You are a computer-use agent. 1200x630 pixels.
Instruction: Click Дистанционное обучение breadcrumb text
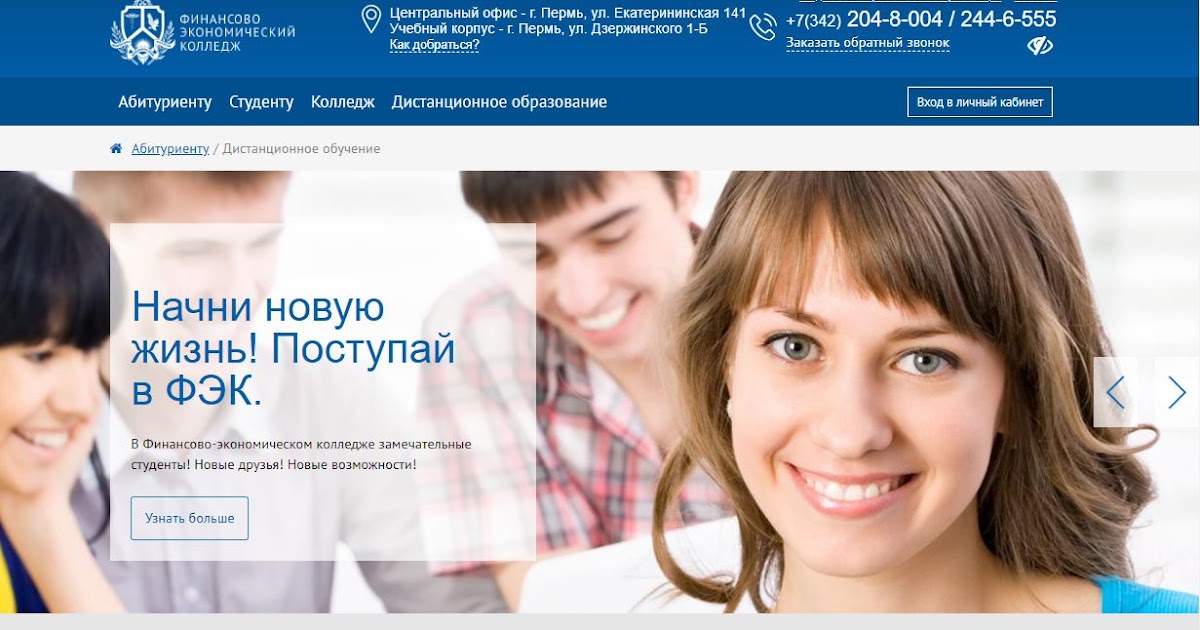tap(301, 149)
